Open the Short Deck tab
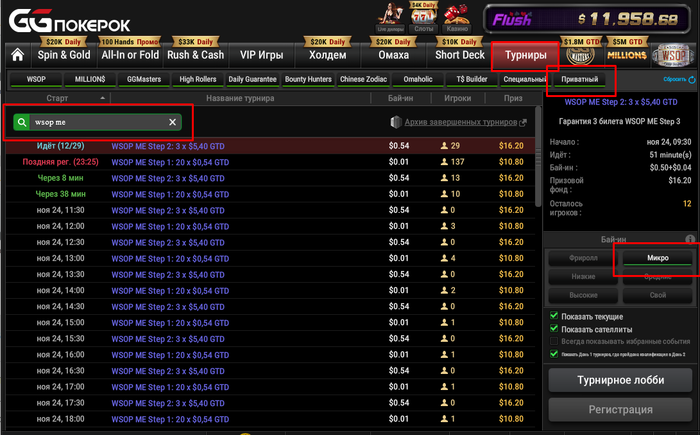 click(x=459, y=55)
